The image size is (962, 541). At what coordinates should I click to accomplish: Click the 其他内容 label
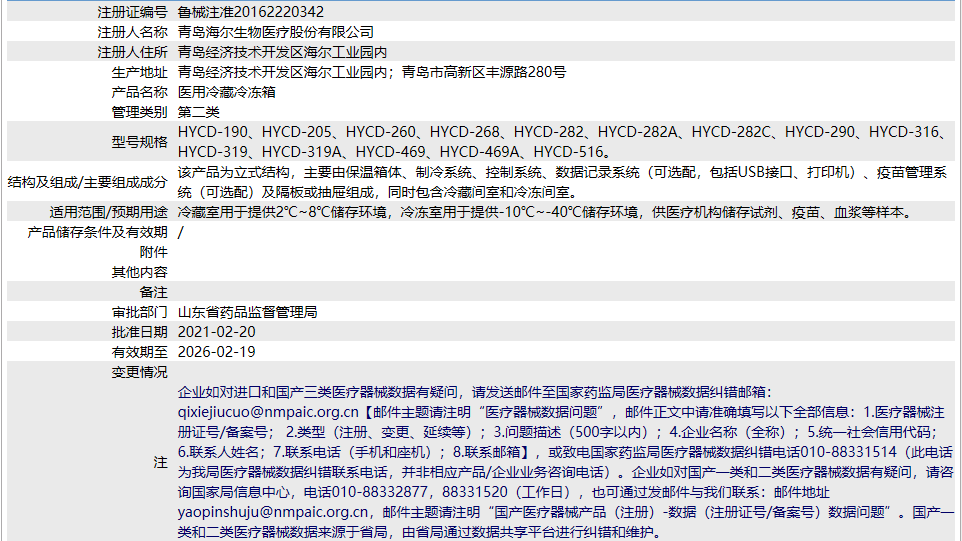(139, 272)
